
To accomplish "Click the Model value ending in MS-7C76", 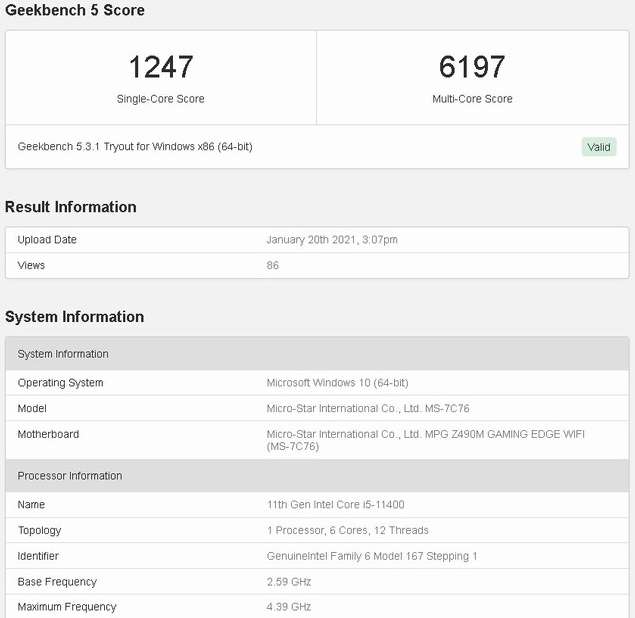I will pos(368,408).
